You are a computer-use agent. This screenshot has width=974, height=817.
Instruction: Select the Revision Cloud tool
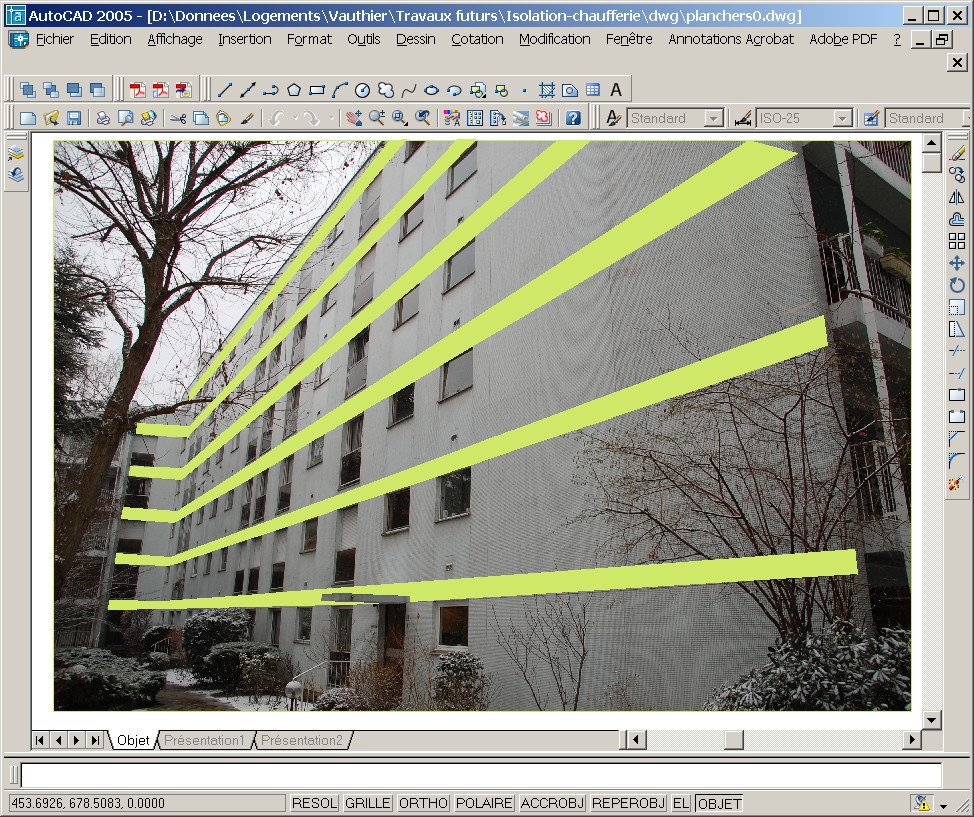coord(386,90)
